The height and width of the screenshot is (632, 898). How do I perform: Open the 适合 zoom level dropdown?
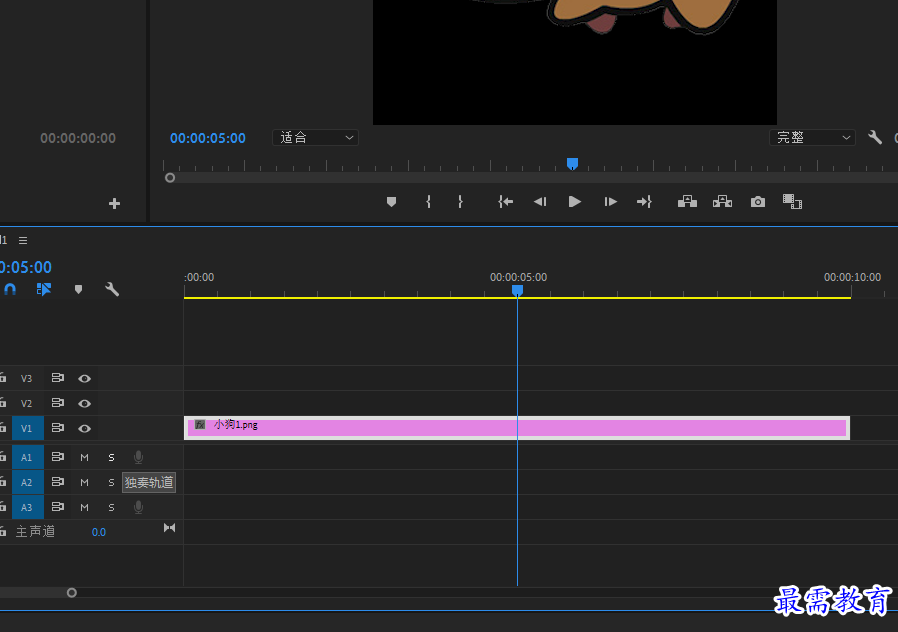(x=316, y=137)
